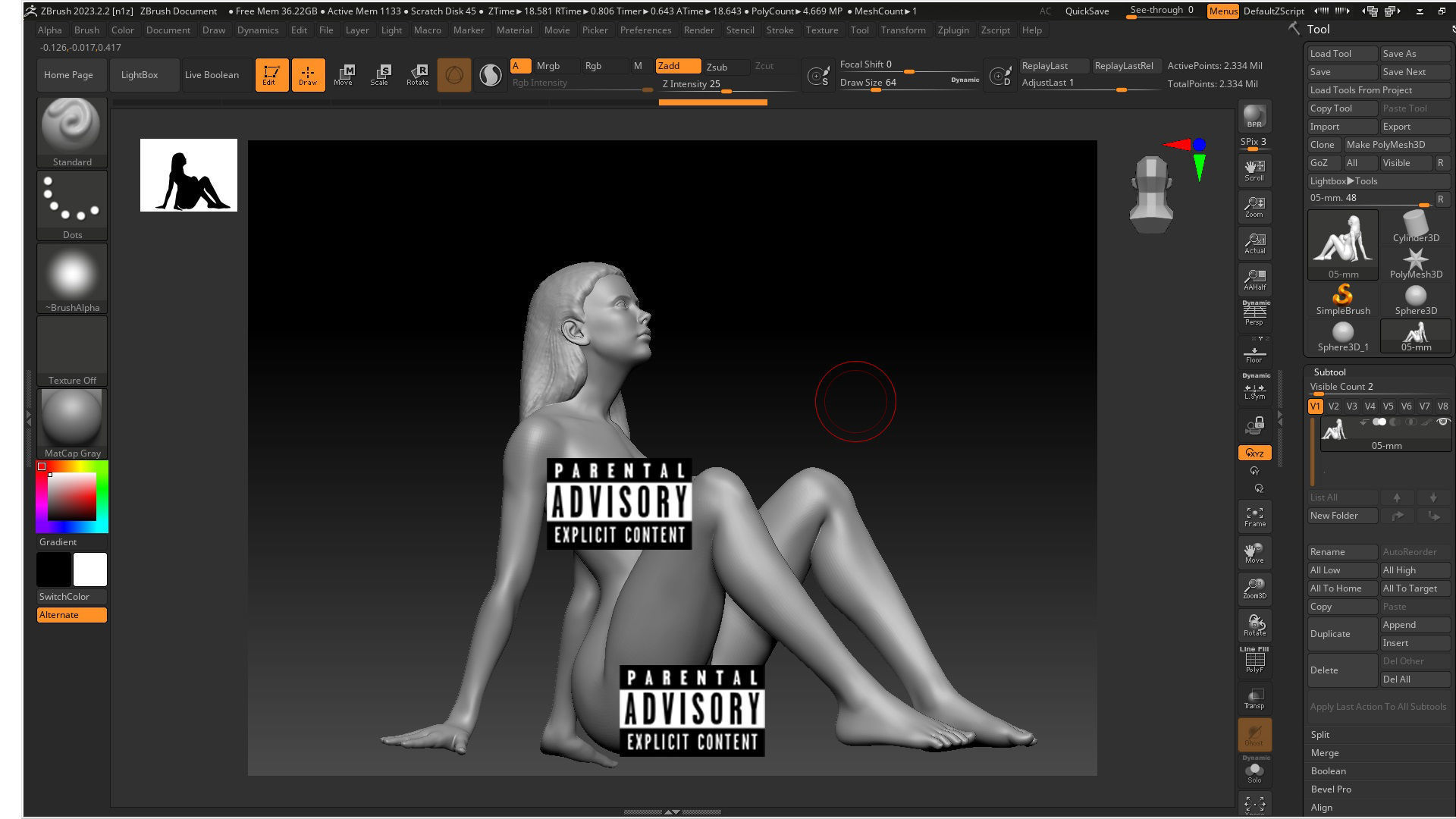
Task: Adjust the Z Intensity slider
Action: [728, 84]
